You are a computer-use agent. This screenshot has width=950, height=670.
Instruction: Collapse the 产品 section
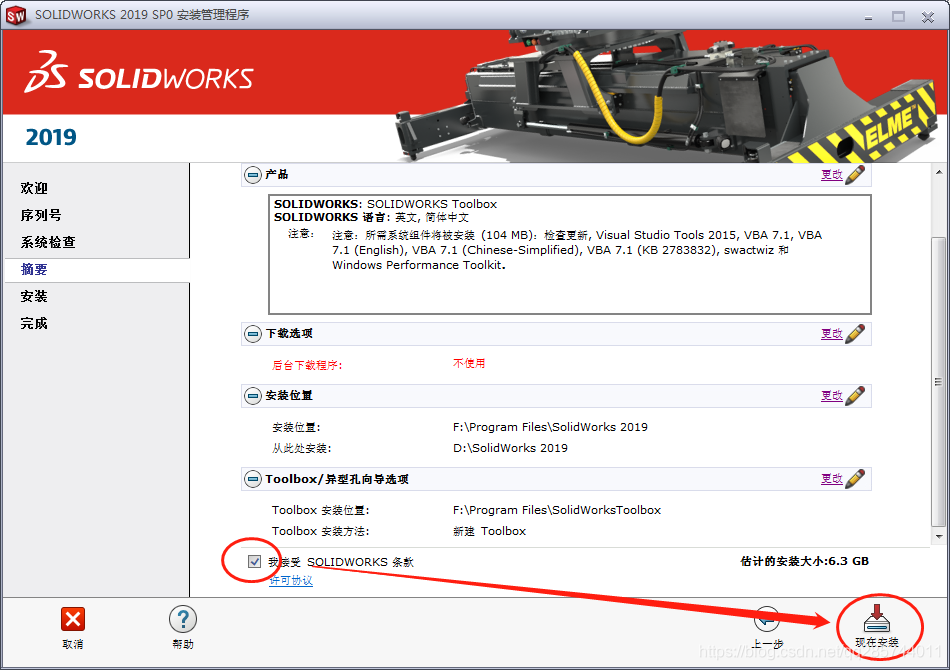(253, 175)
